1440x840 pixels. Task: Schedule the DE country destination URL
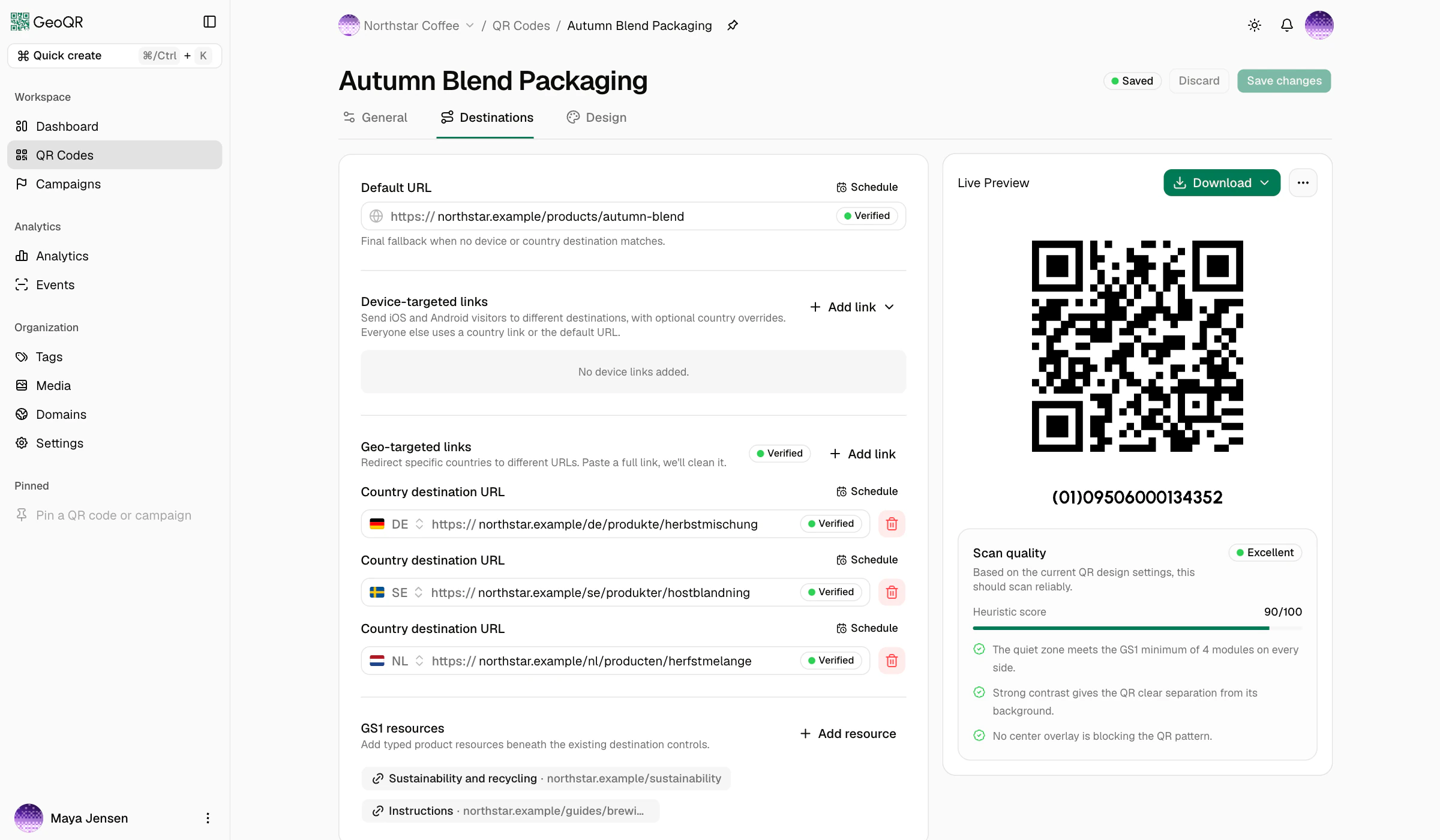(867, 491)
